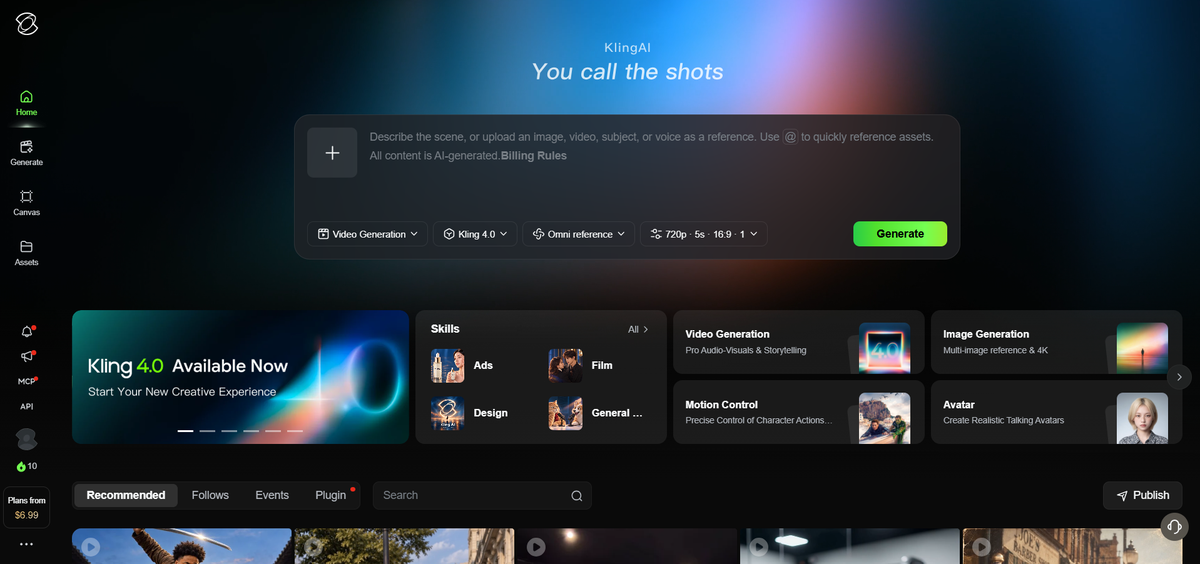Insert an asset reference with the @ symbol
Viewport: 1200px width, 564px height.
790,137
